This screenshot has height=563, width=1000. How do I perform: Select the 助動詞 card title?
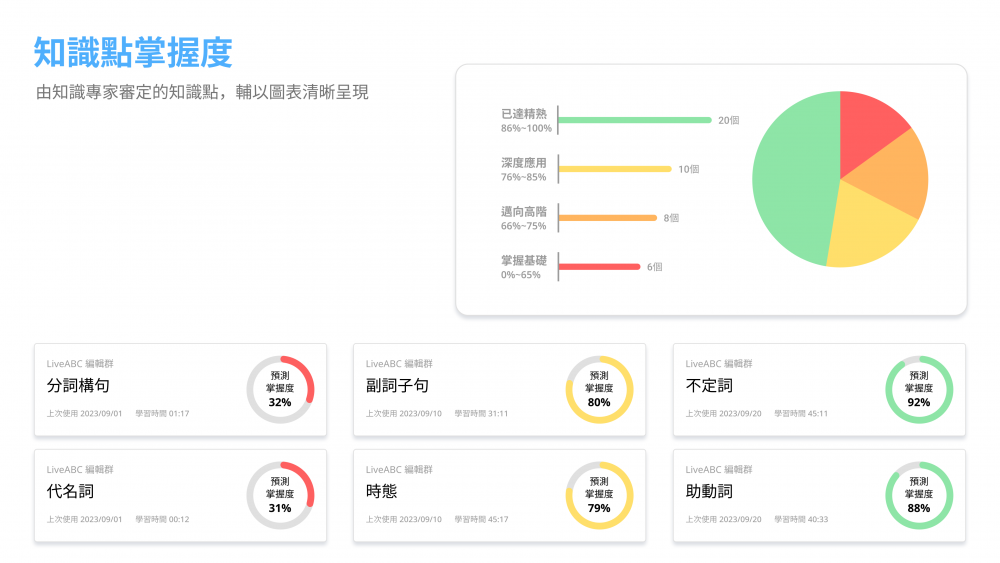pos(709,492)
